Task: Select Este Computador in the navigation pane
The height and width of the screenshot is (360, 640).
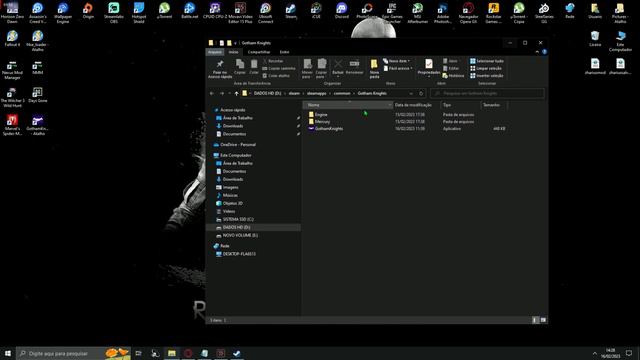Action: tap(235, 156)
